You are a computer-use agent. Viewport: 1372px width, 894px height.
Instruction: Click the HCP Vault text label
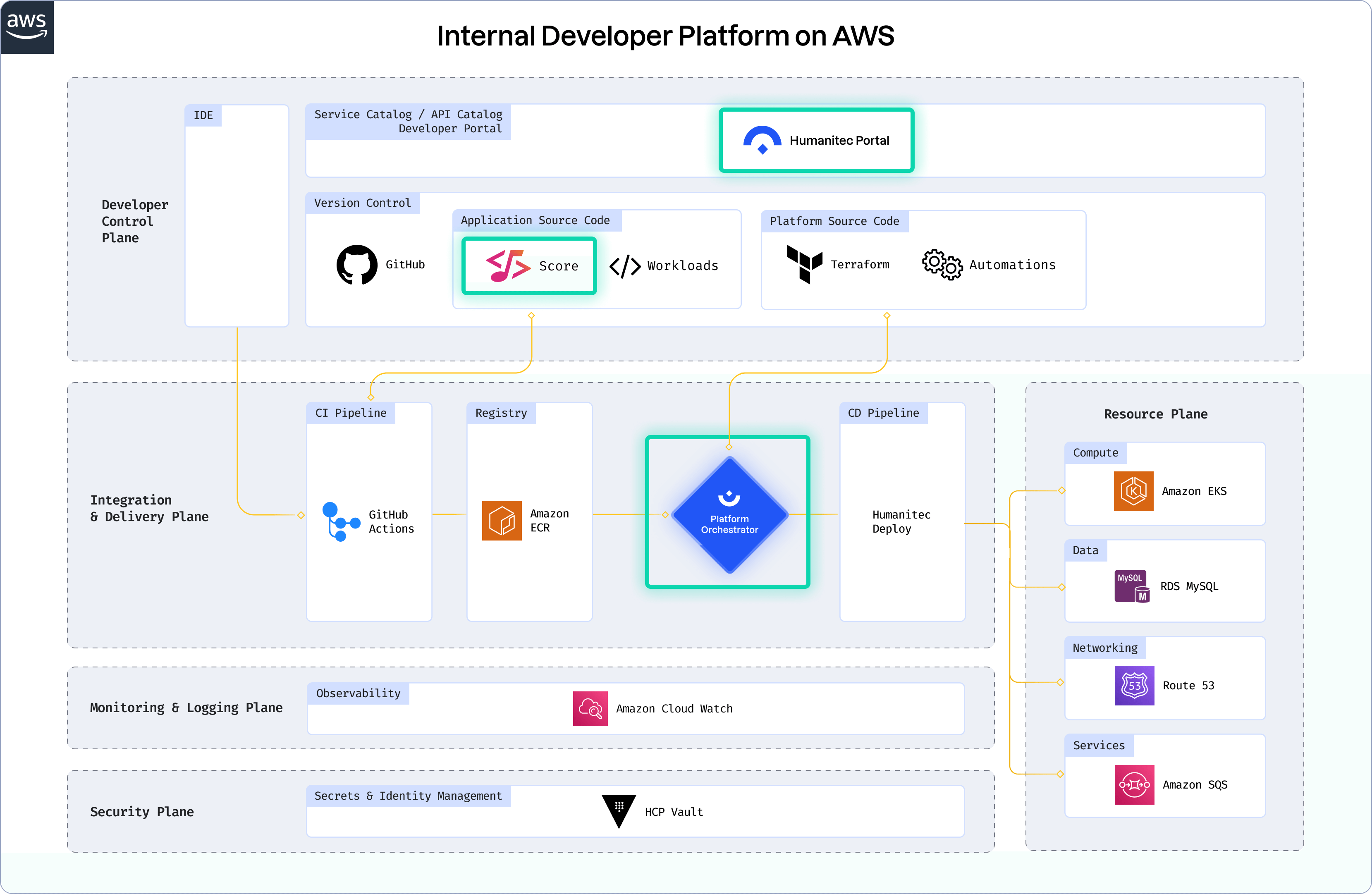(673, 812)
